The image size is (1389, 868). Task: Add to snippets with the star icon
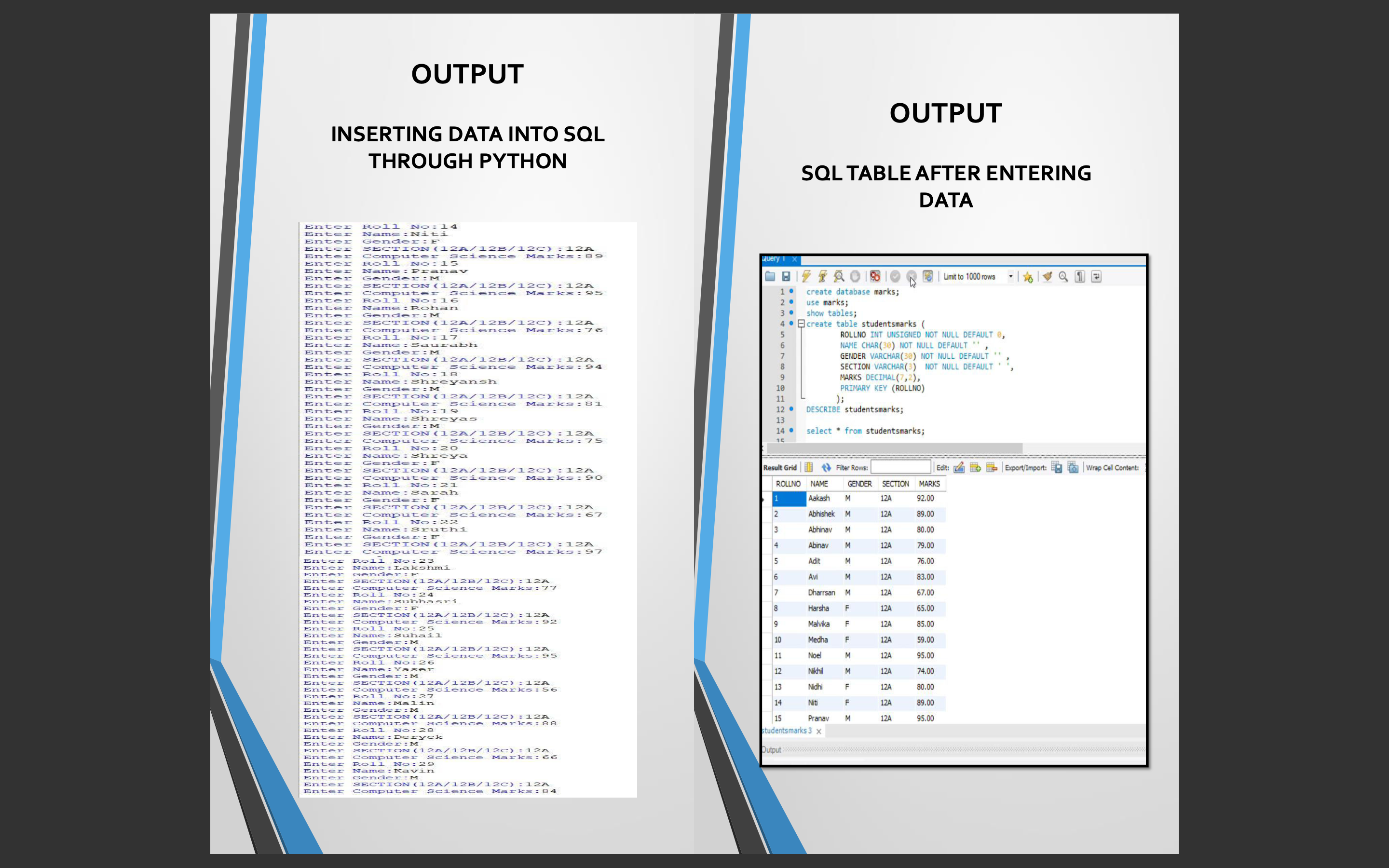coord(1028,277)
